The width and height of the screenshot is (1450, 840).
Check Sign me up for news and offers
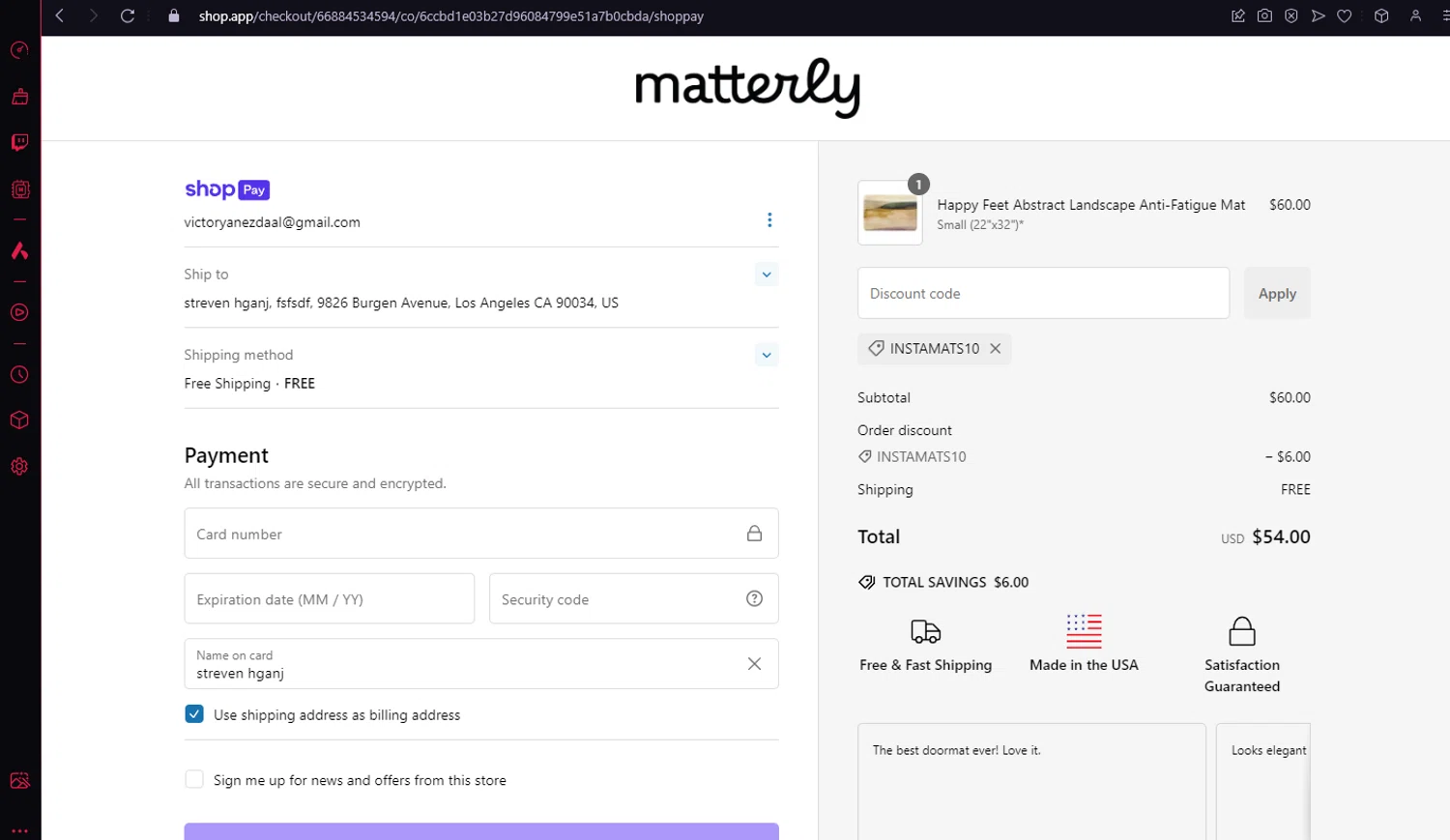(194, 779)
